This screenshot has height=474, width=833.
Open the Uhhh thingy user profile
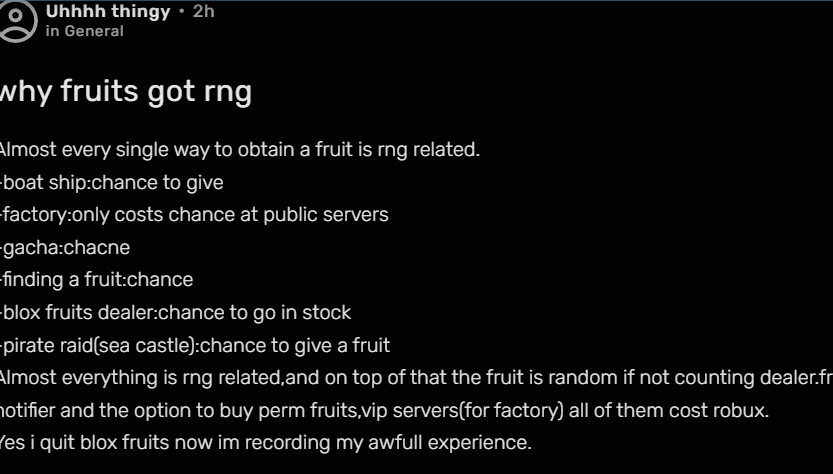(108, 13)
